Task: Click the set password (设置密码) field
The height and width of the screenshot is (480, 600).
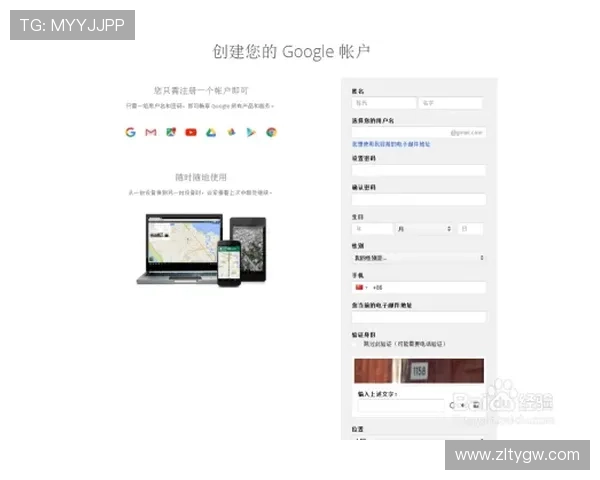Action: (x=419, y=170)
